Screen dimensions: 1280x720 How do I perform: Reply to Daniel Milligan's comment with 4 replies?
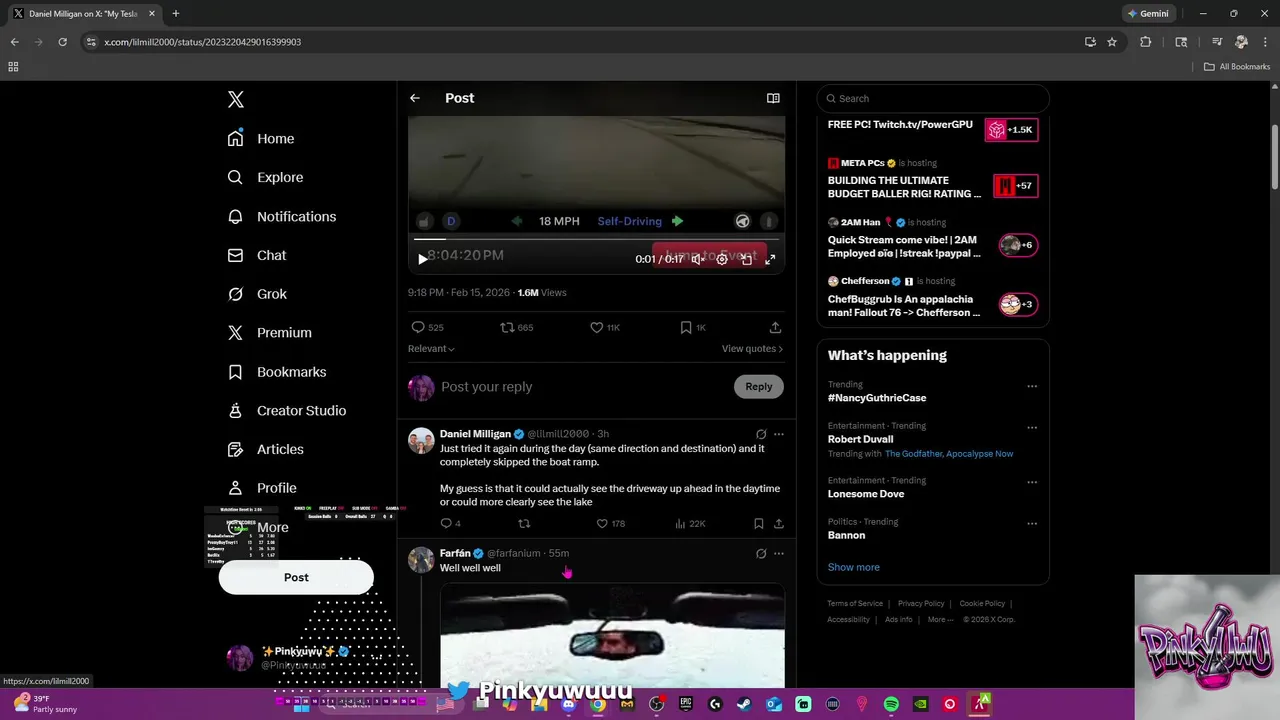450,523
